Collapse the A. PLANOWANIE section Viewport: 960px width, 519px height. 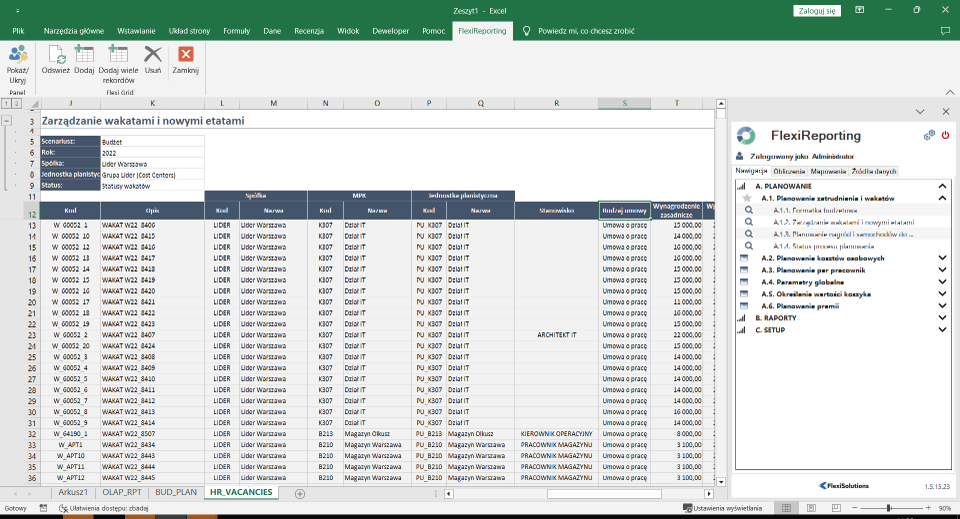coord(941,186)
